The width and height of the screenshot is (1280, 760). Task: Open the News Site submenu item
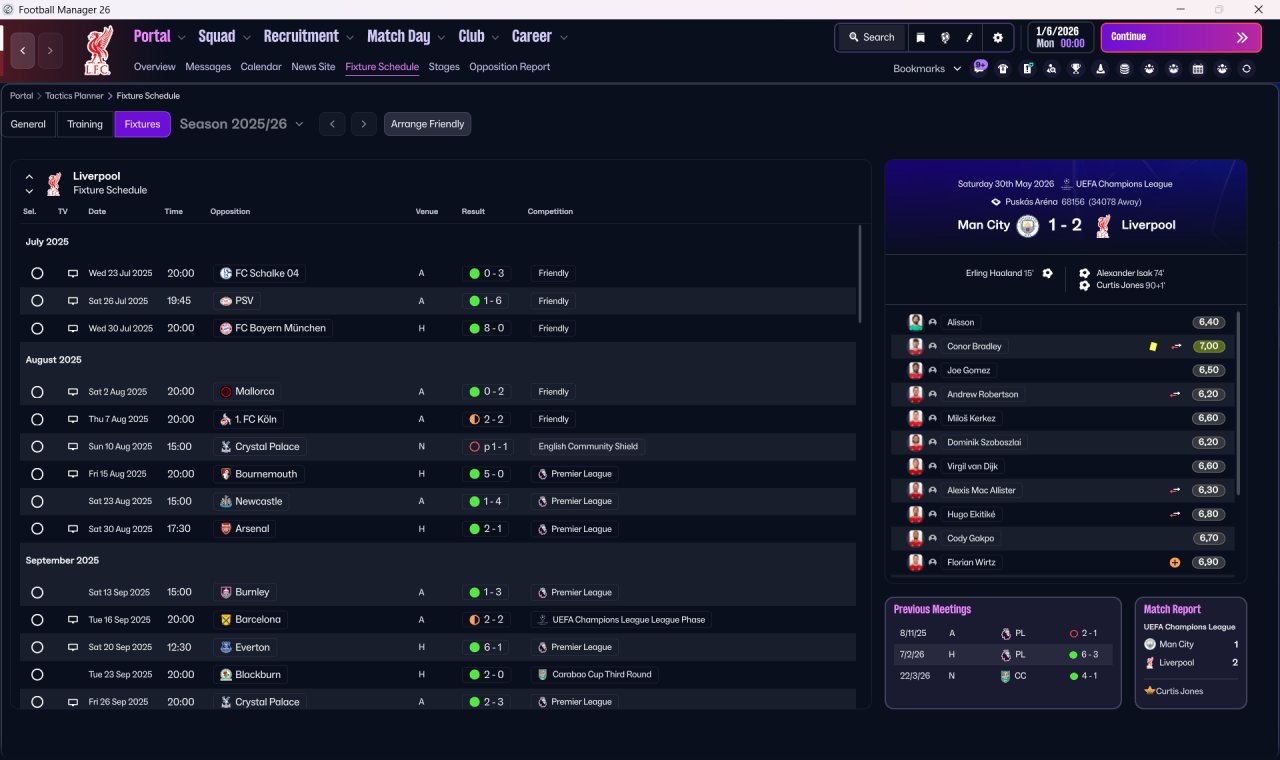(x=313, y=67)
